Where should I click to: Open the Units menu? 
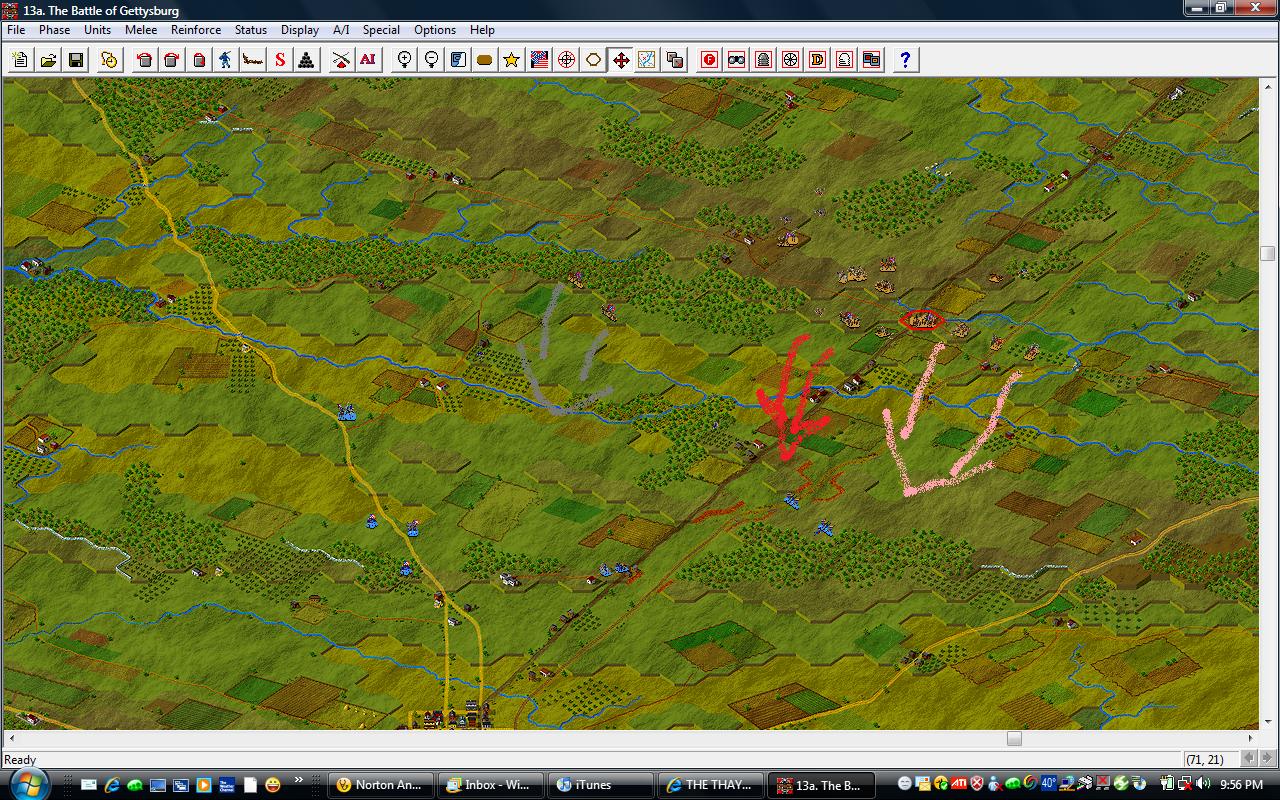click(97, 30)
